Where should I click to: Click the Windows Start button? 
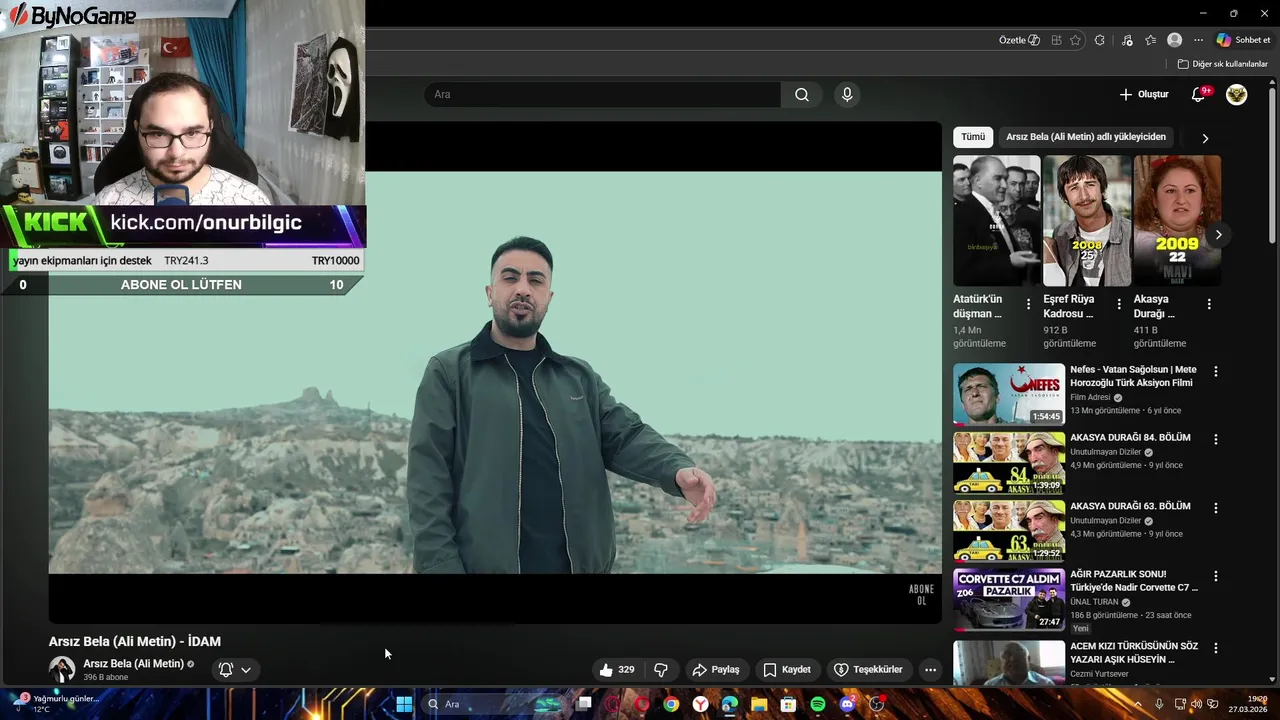coord(404,704)
